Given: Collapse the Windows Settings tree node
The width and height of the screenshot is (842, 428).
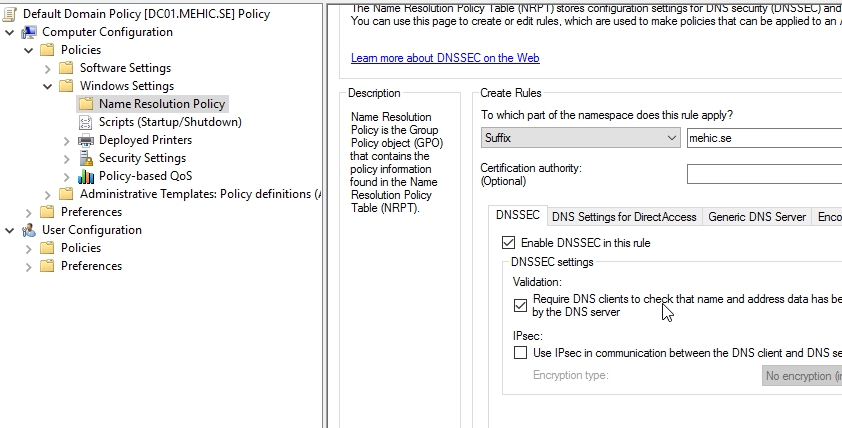Looking at the screenshot, I should point(48,86).
